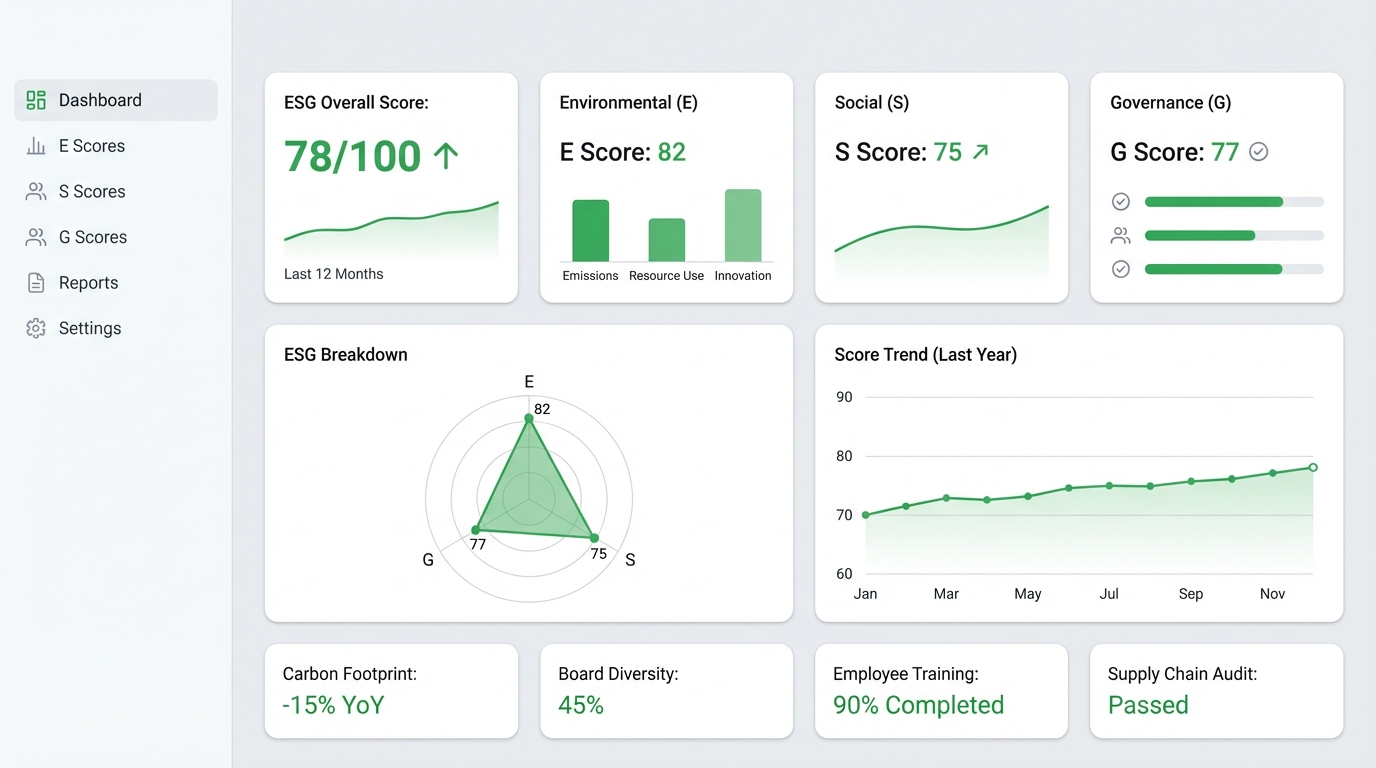Click the bottom check circle in Governance list
1376x768 pixels.
pos(1121,269)
